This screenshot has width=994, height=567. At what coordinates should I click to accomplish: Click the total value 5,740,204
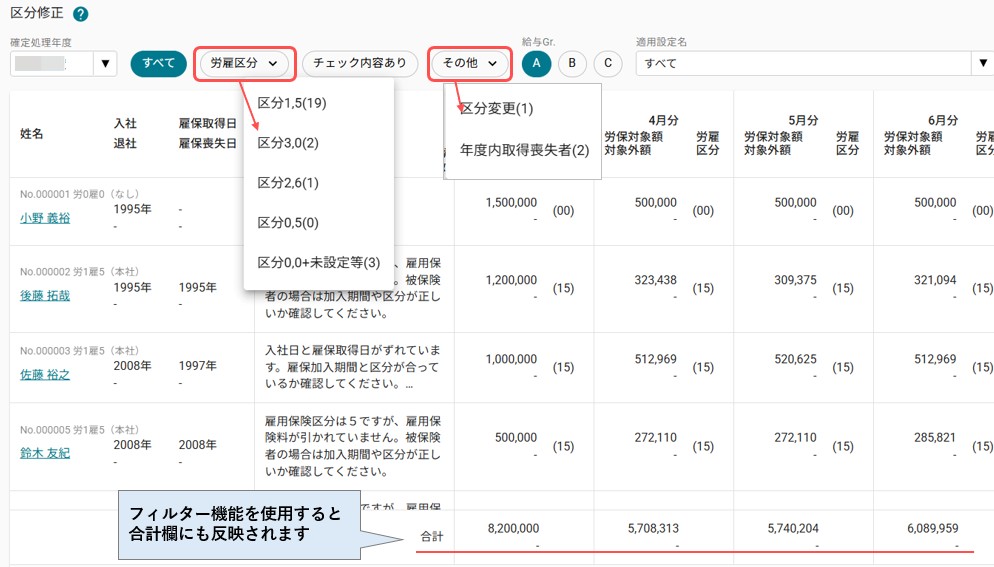point(793,528)
